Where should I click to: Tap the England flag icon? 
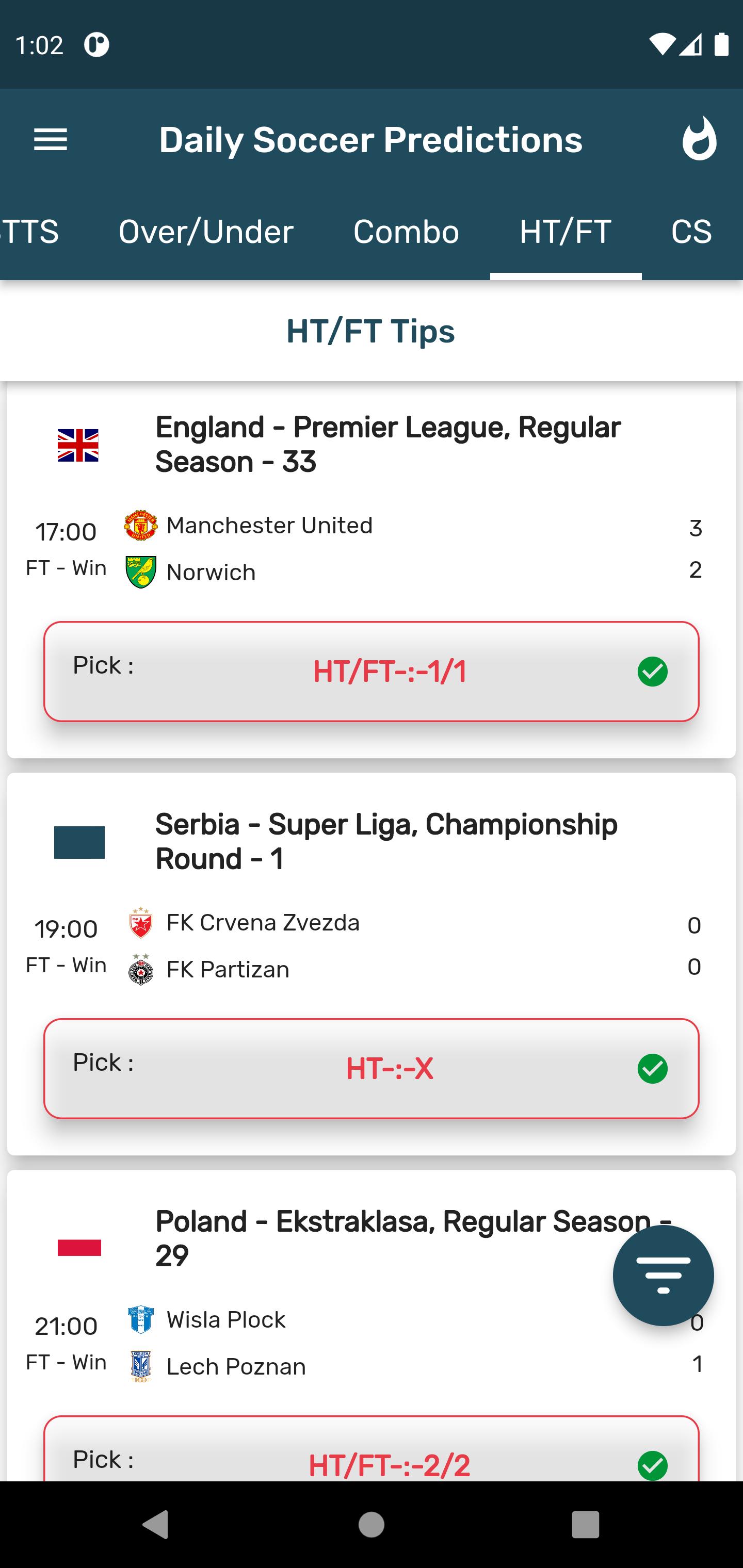(78, 446)
